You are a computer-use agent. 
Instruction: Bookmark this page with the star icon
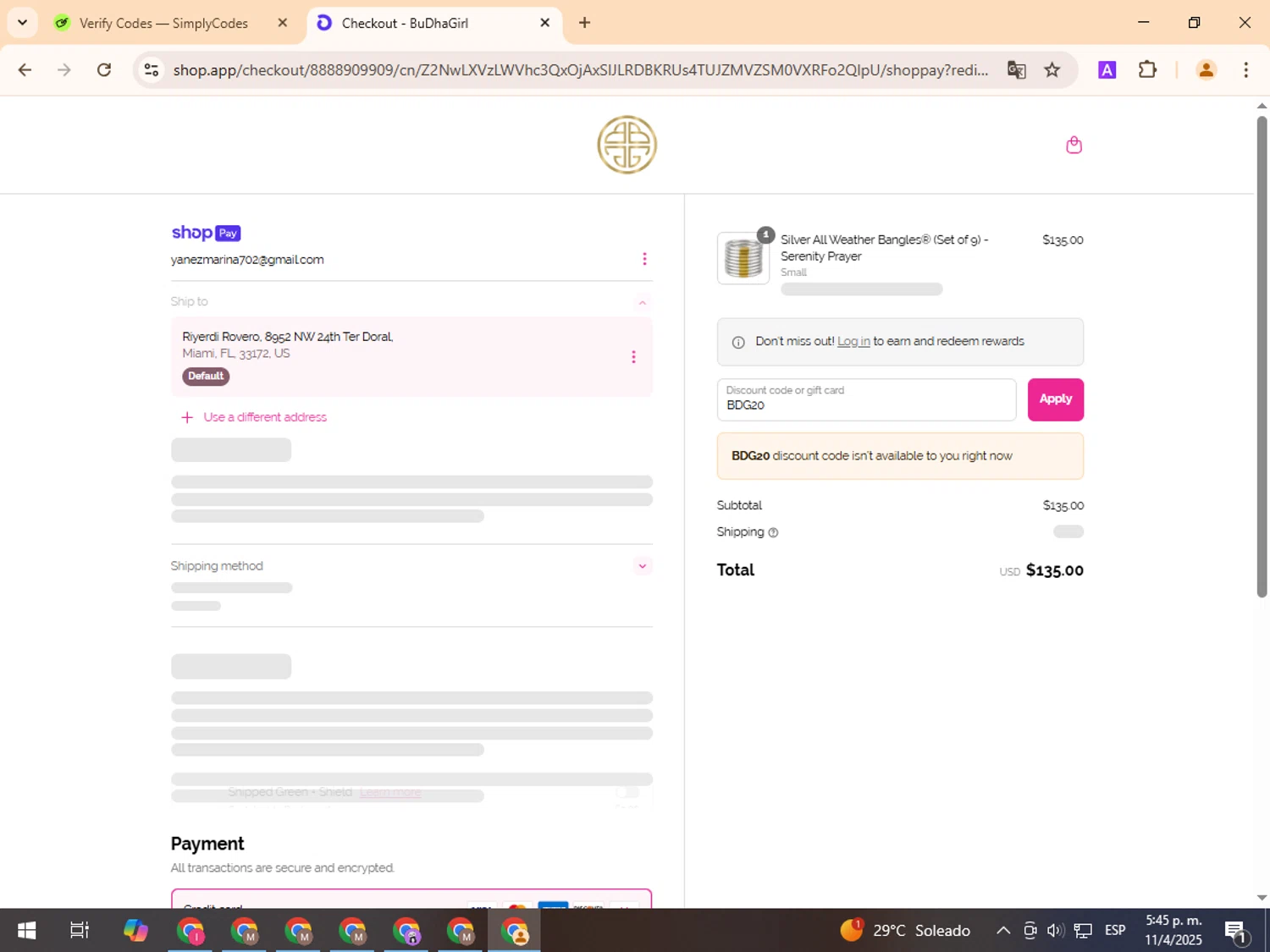point(1052,69)
